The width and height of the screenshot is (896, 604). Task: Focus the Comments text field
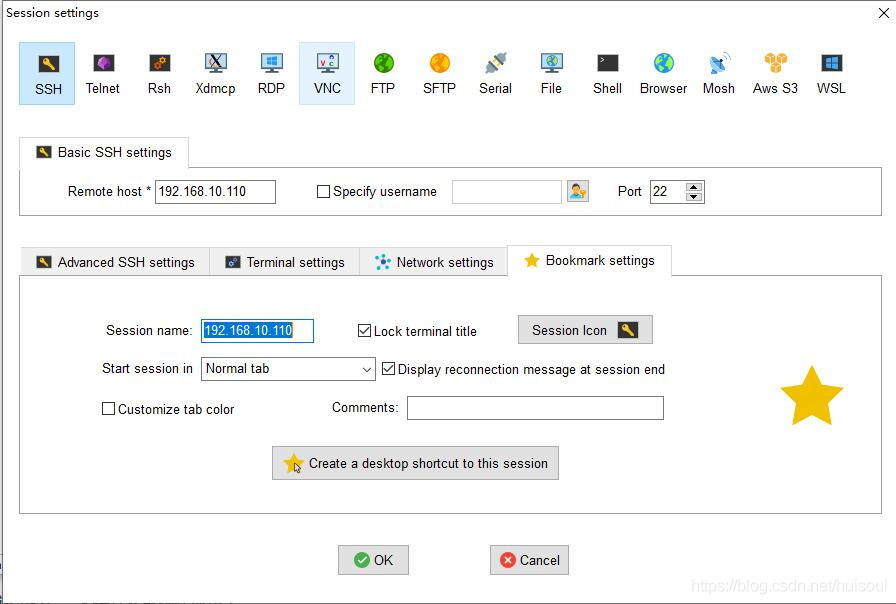coord(535,408)
